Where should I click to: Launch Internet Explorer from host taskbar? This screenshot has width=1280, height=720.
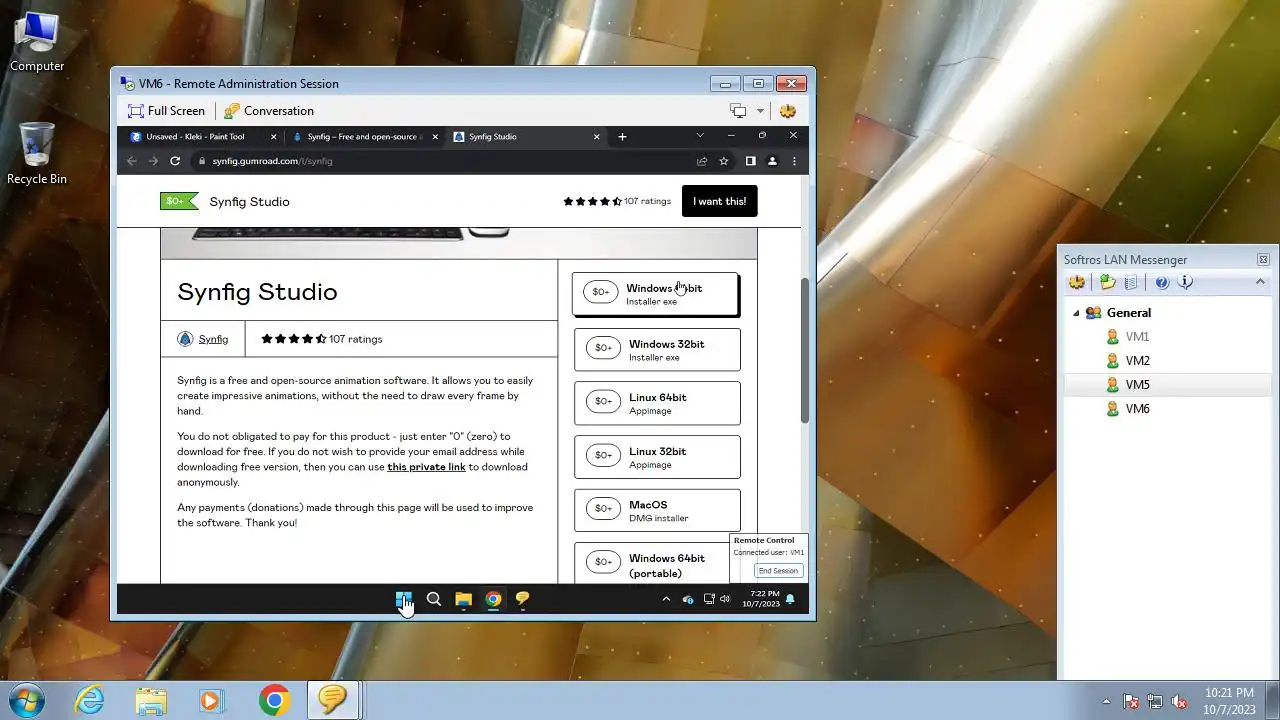[90, 700]
